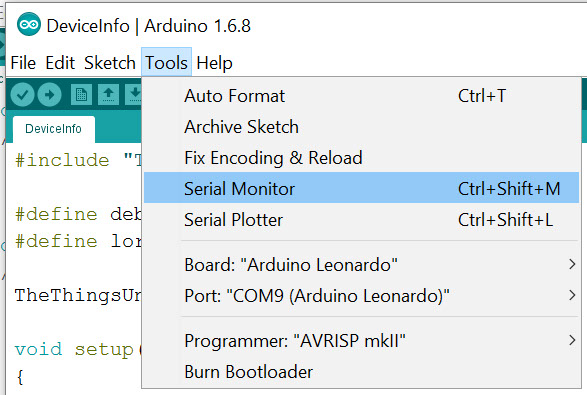Select Auto Format from Tools menu
This screenshot has height=395, width=587.
click(361, 96)
